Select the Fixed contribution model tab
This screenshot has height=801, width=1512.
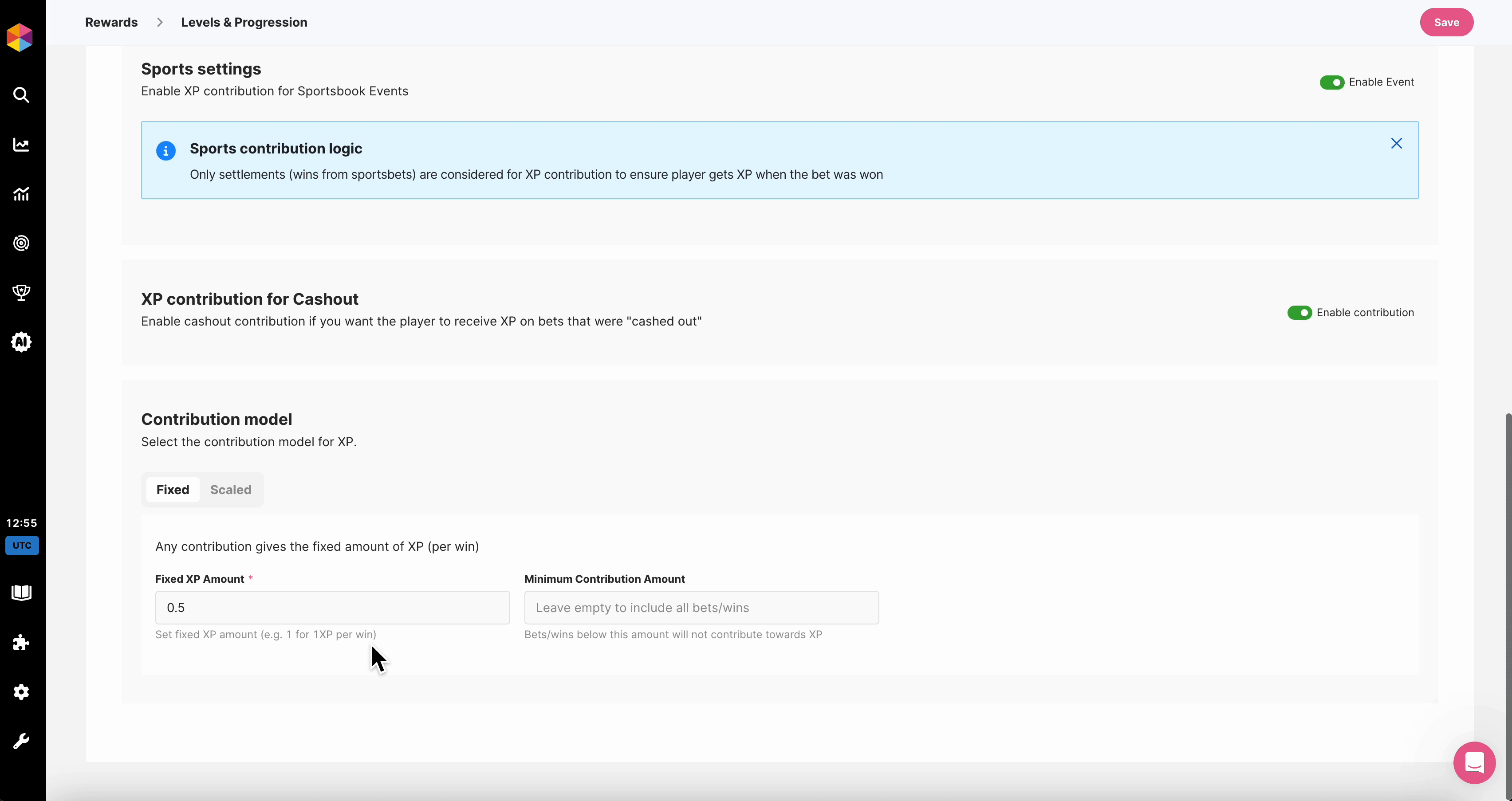(173, 489)
